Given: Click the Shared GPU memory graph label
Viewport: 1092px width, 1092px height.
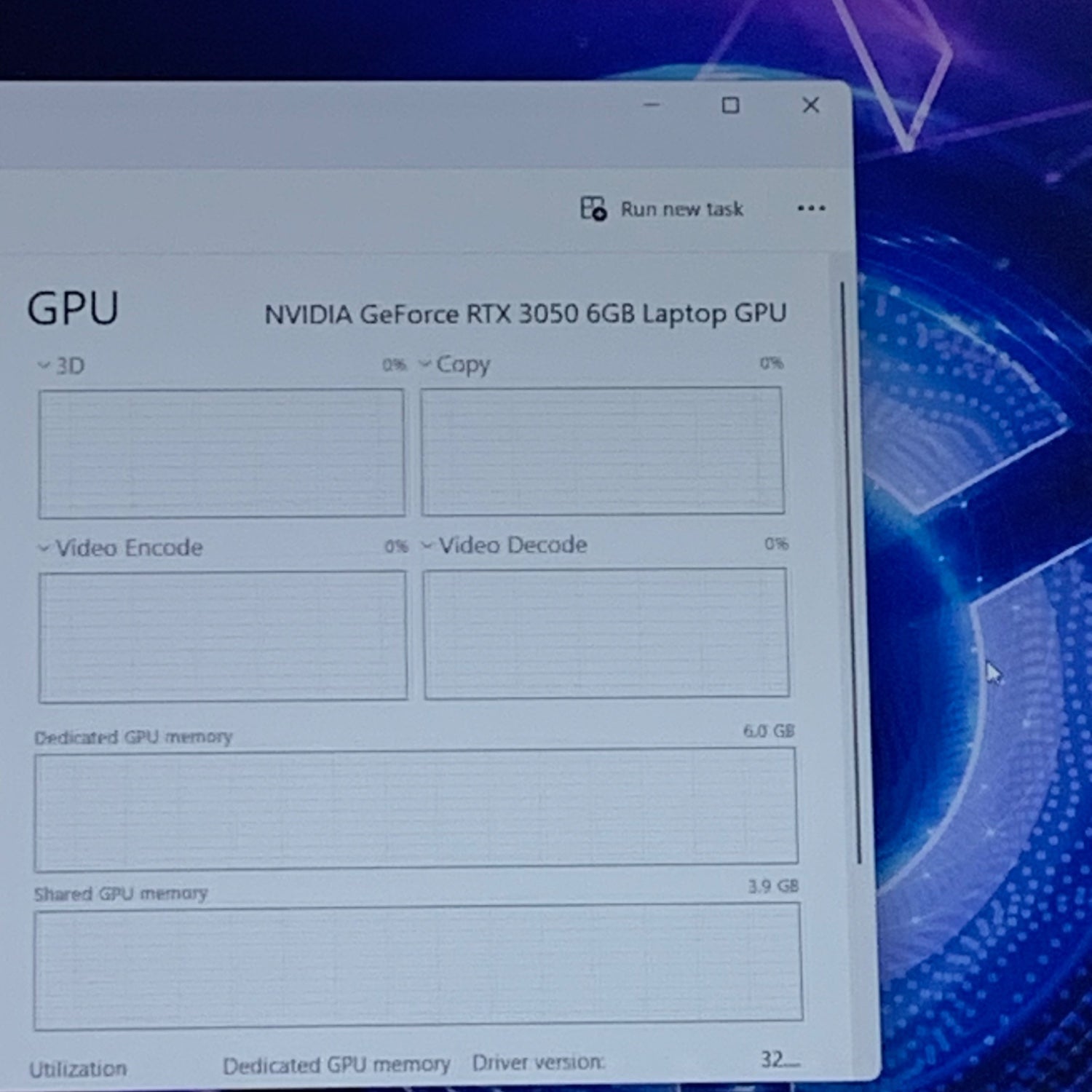Looking at the screenshot, I should click(121, 893).
